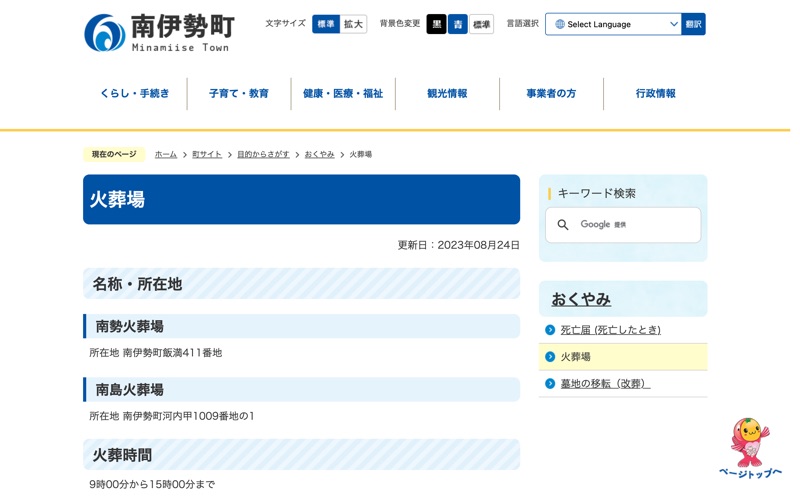Click the arrow icon beside 火葬場 sidebar item
This screenshot has height=500, width=800.
click(550, 357)
